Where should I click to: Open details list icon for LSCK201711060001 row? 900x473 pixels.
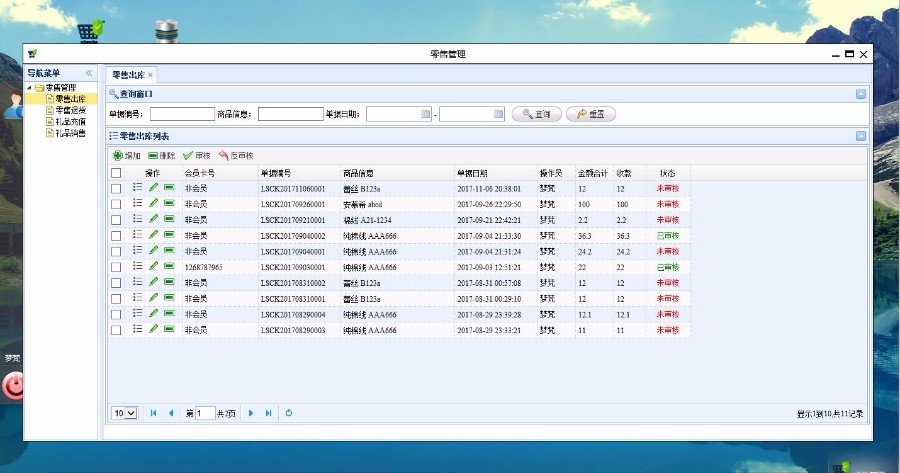pos(137,187)
